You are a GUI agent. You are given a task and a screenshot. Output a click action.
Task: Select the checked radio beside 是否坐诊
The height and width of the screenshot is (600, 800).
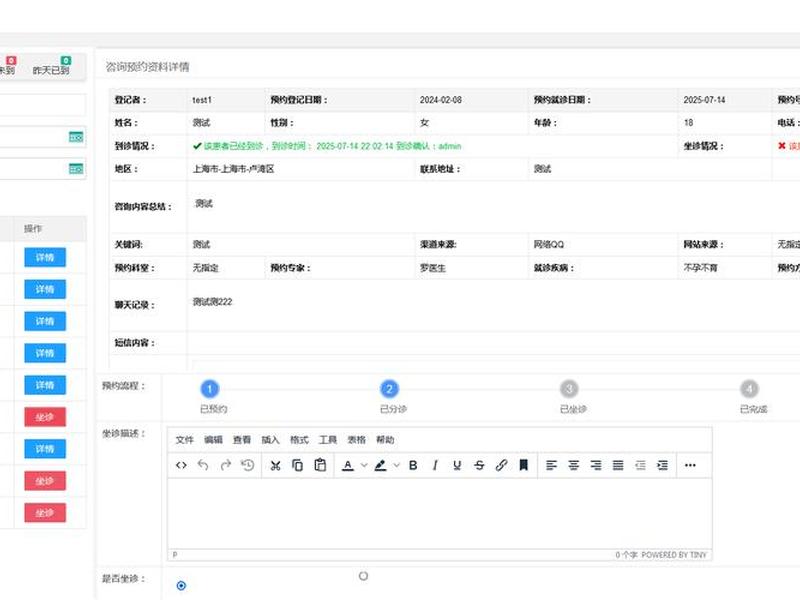pos(181,586)
